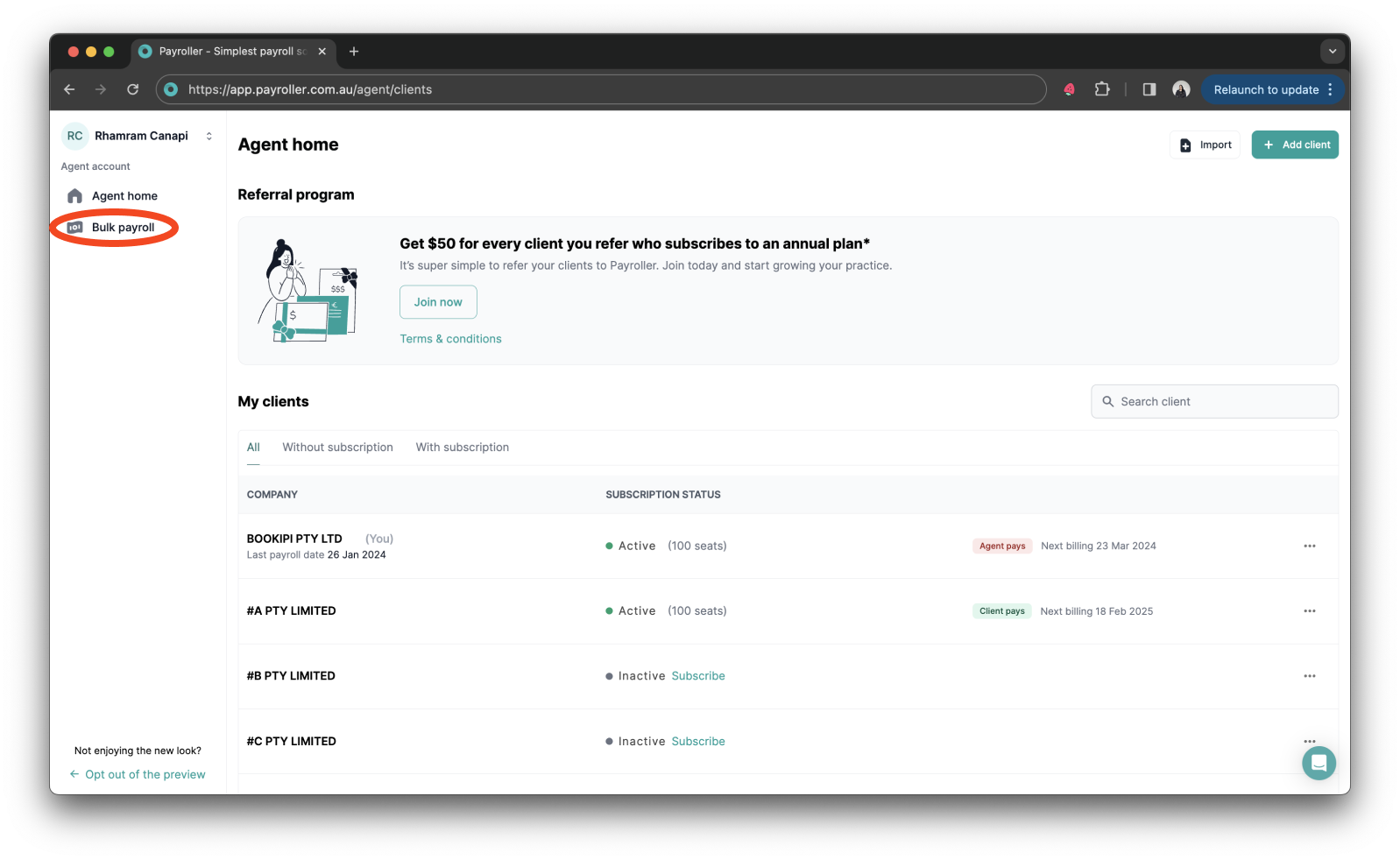
Task: Open the Chrome profile avatar
Action: tap(1181, 89)
